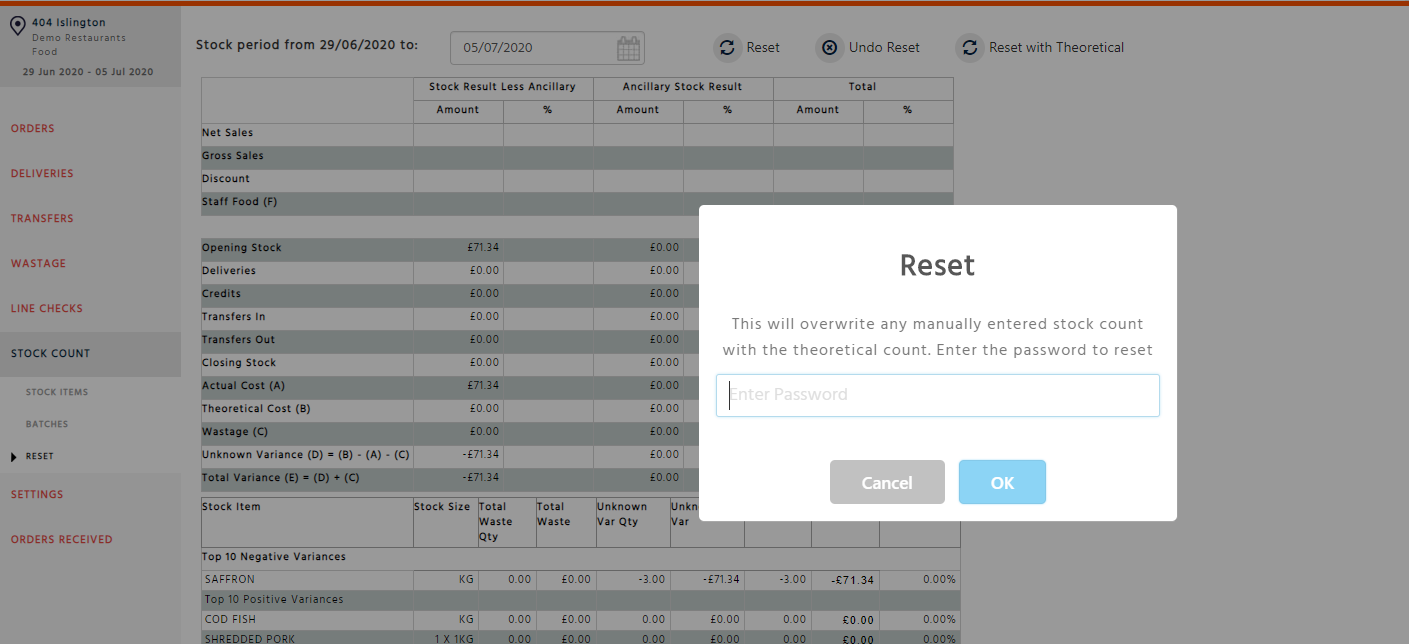The width and height of the screenshot is (1409, 644).
Task: Click the Opening Stock row label
Action: (241, 248)
